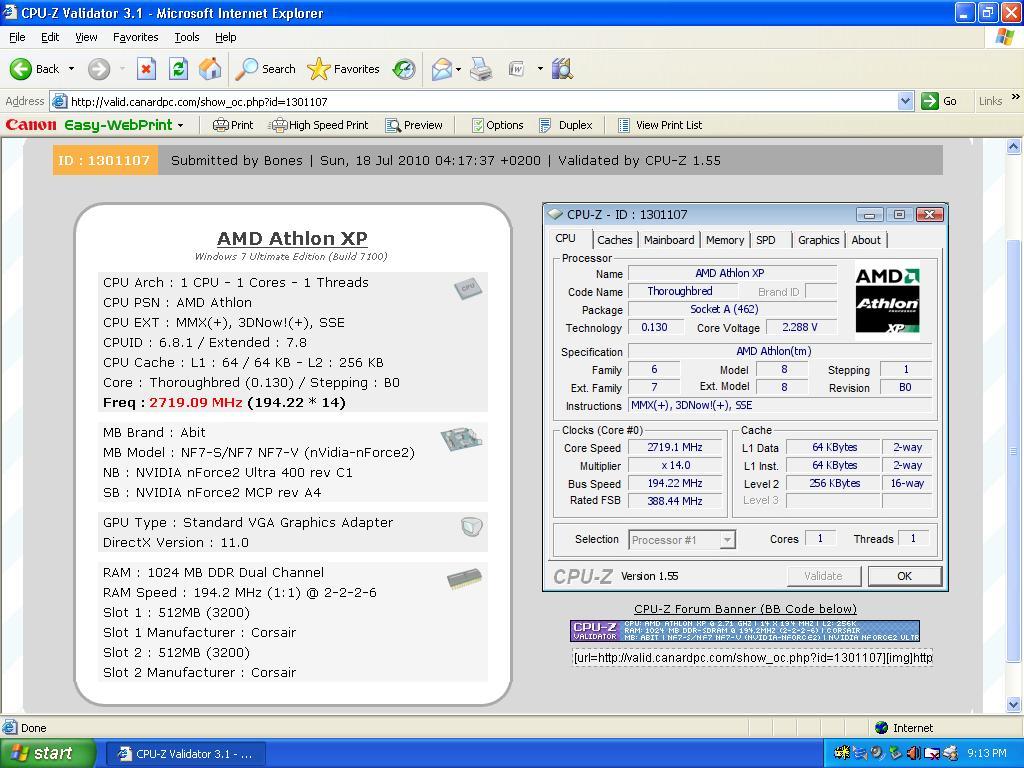
Task: Switch to the Caches tab in CPU-Z
Action: pyautogui.click(x=615, y=240)
